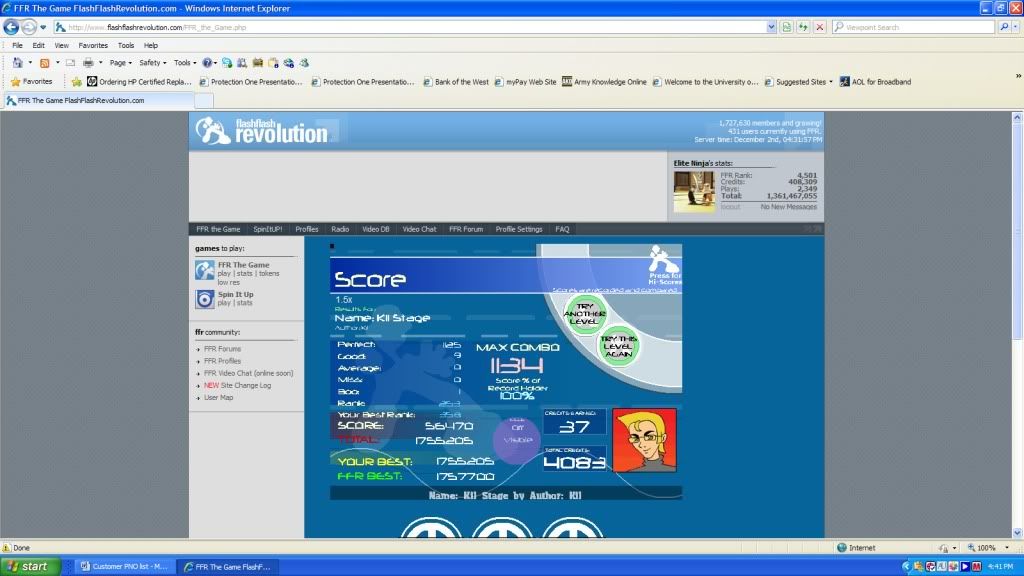This screenshot has width=1024, height=576.
Task: Click the Refresh page icon
Action: (x=802, y=27)
